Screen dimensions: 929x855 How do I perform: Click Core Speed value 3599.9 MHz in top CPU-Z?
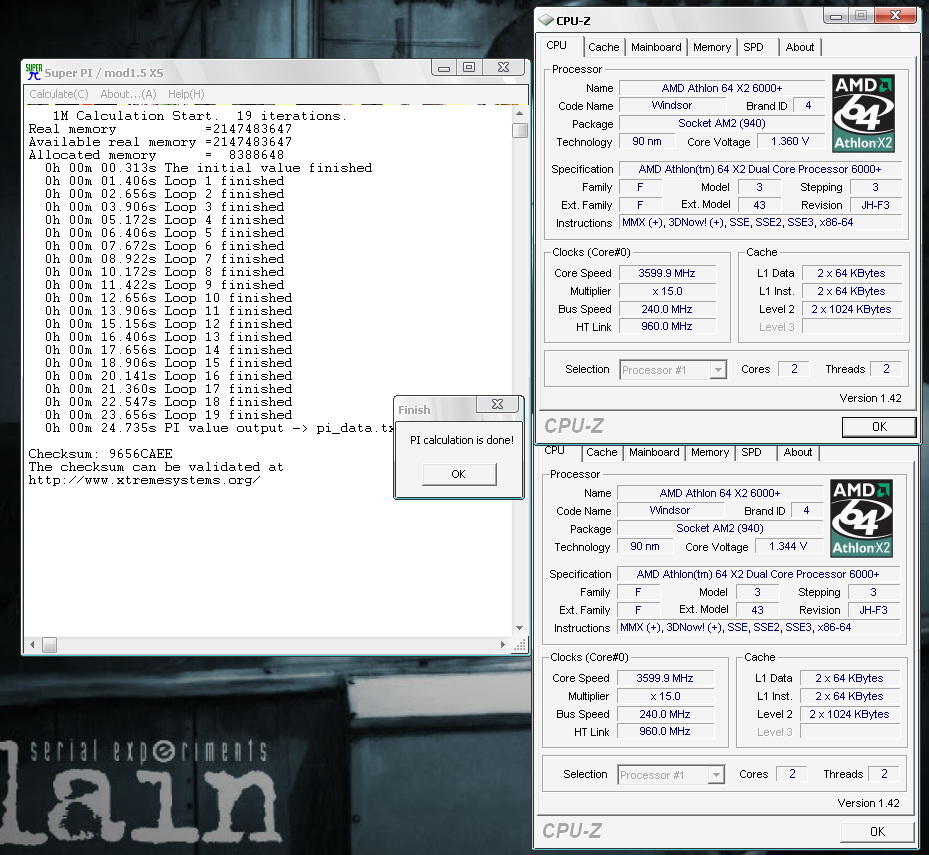(x=667, y=273)
